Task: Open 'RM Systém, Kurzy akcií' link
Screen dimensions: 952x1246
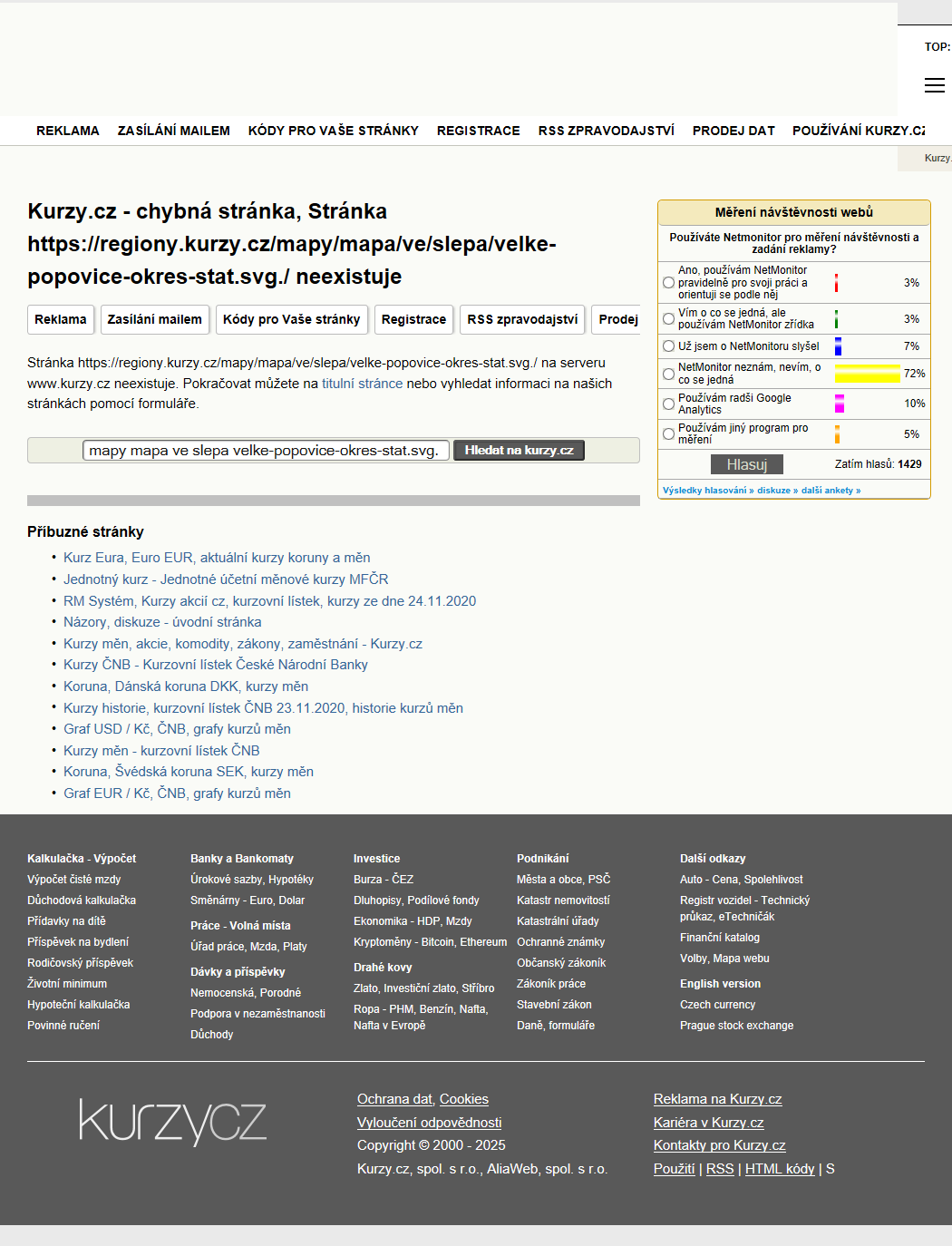Action: (x=269, y=601)
